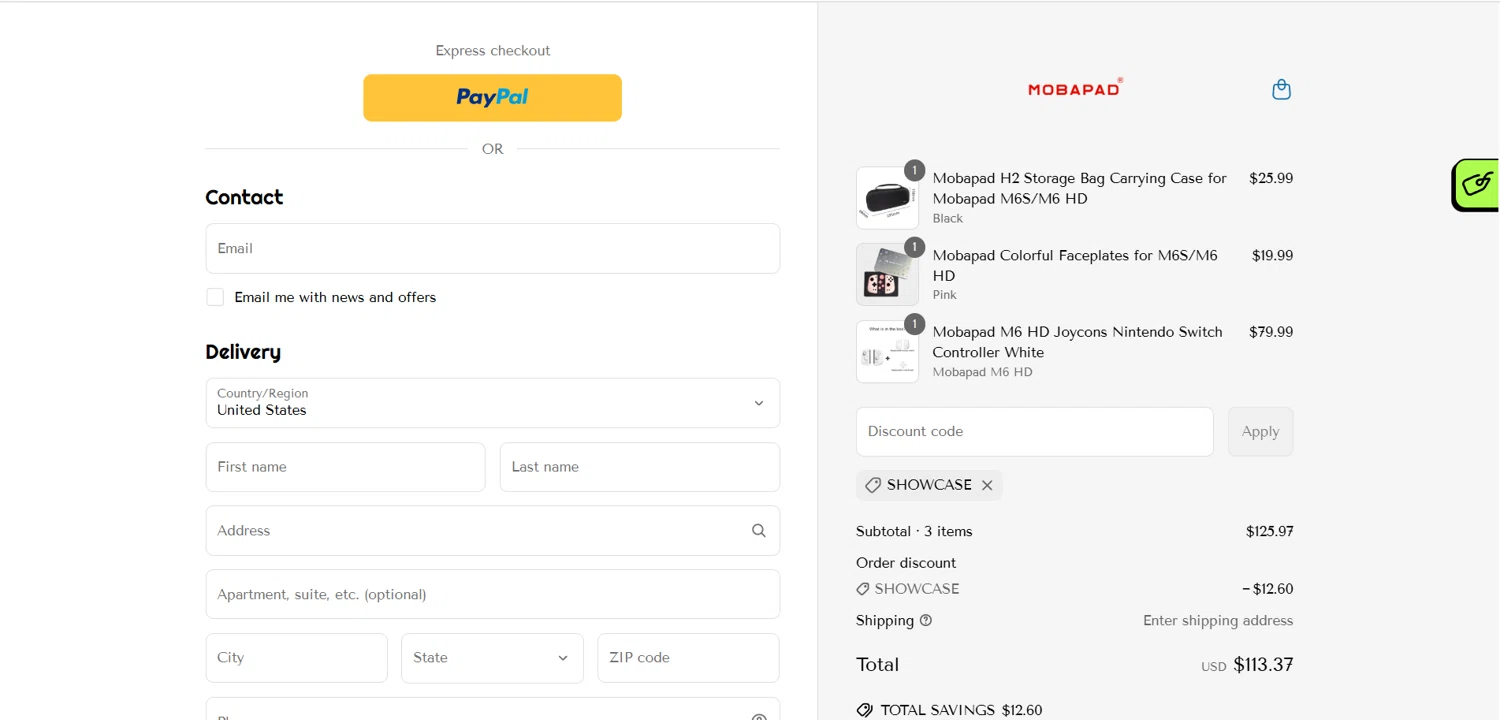Screen dimensions: 1500x720
Task: Click the Discount code input box
Action: point(1035,432)
